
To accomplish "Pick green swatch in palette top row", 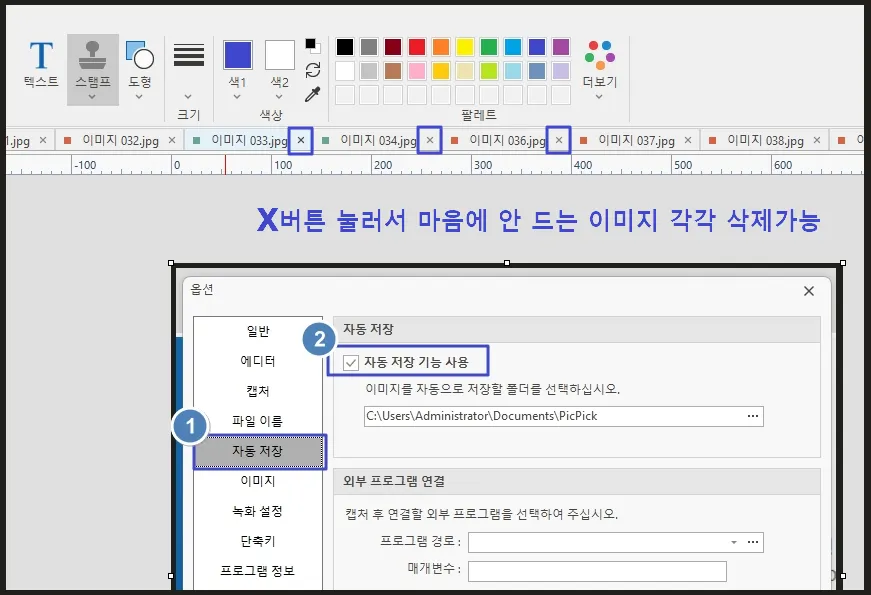I will pos(489,47).
